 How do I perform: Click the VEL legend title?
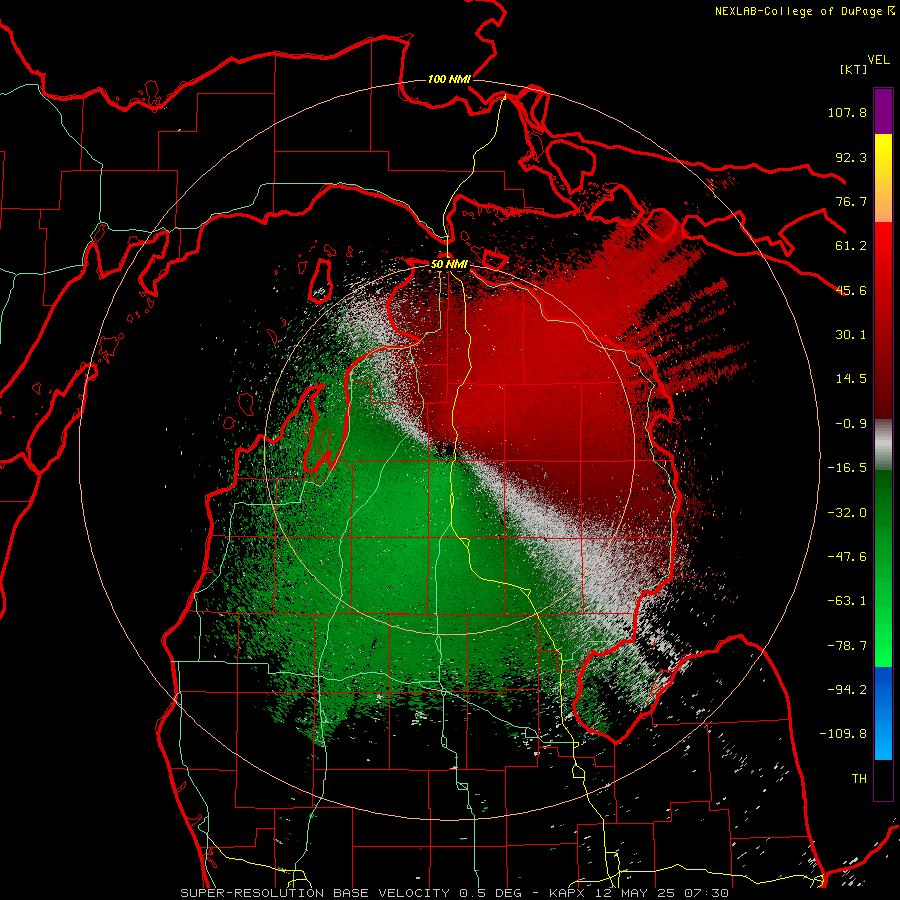[x=878, y=60]
